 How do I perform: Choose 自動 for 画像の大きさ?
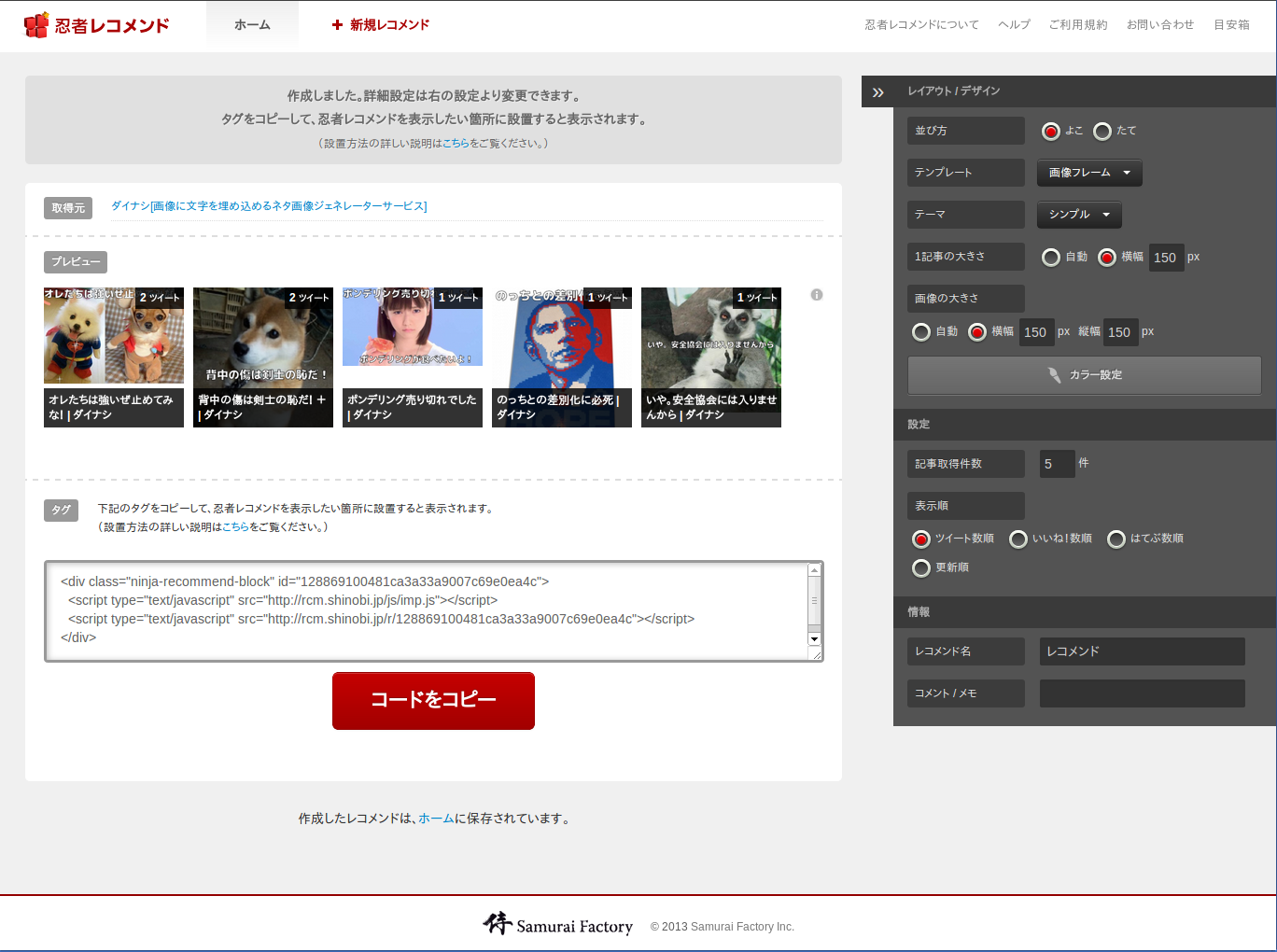pyautogui.click(x=921, y=332)
